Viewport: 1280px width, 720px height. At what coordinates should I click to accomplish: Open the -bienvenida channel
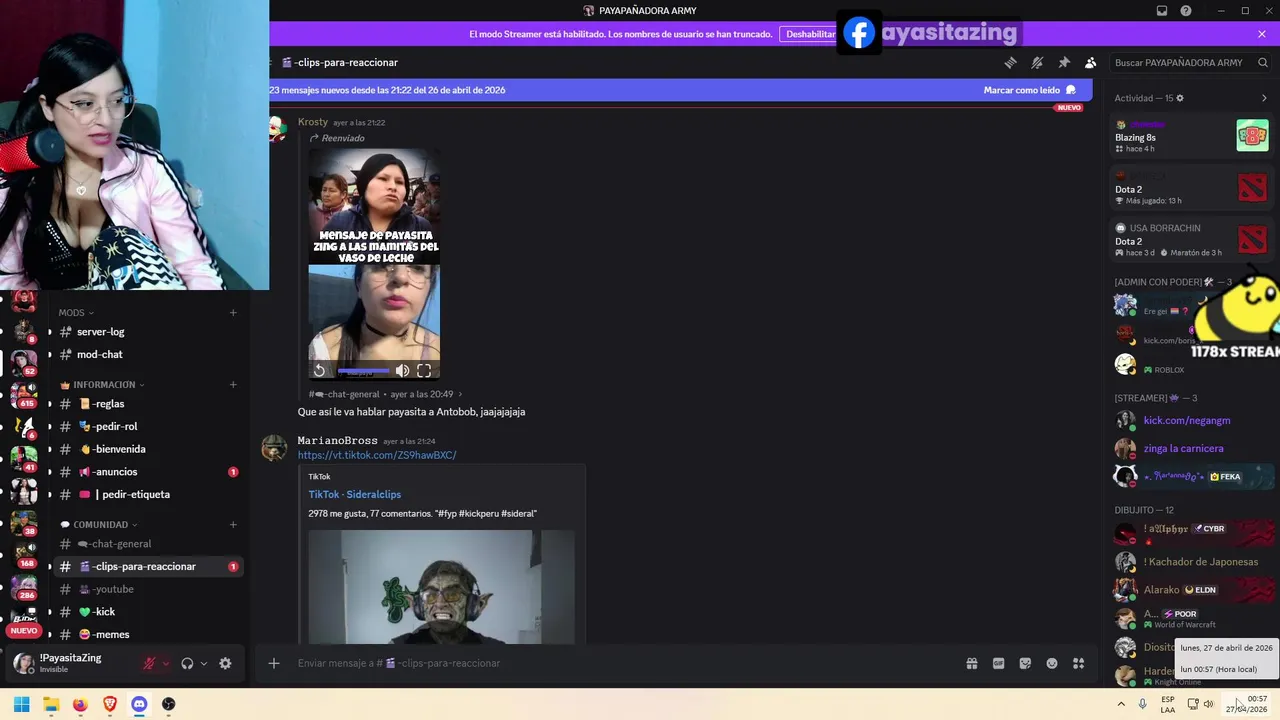click(147, 450)
